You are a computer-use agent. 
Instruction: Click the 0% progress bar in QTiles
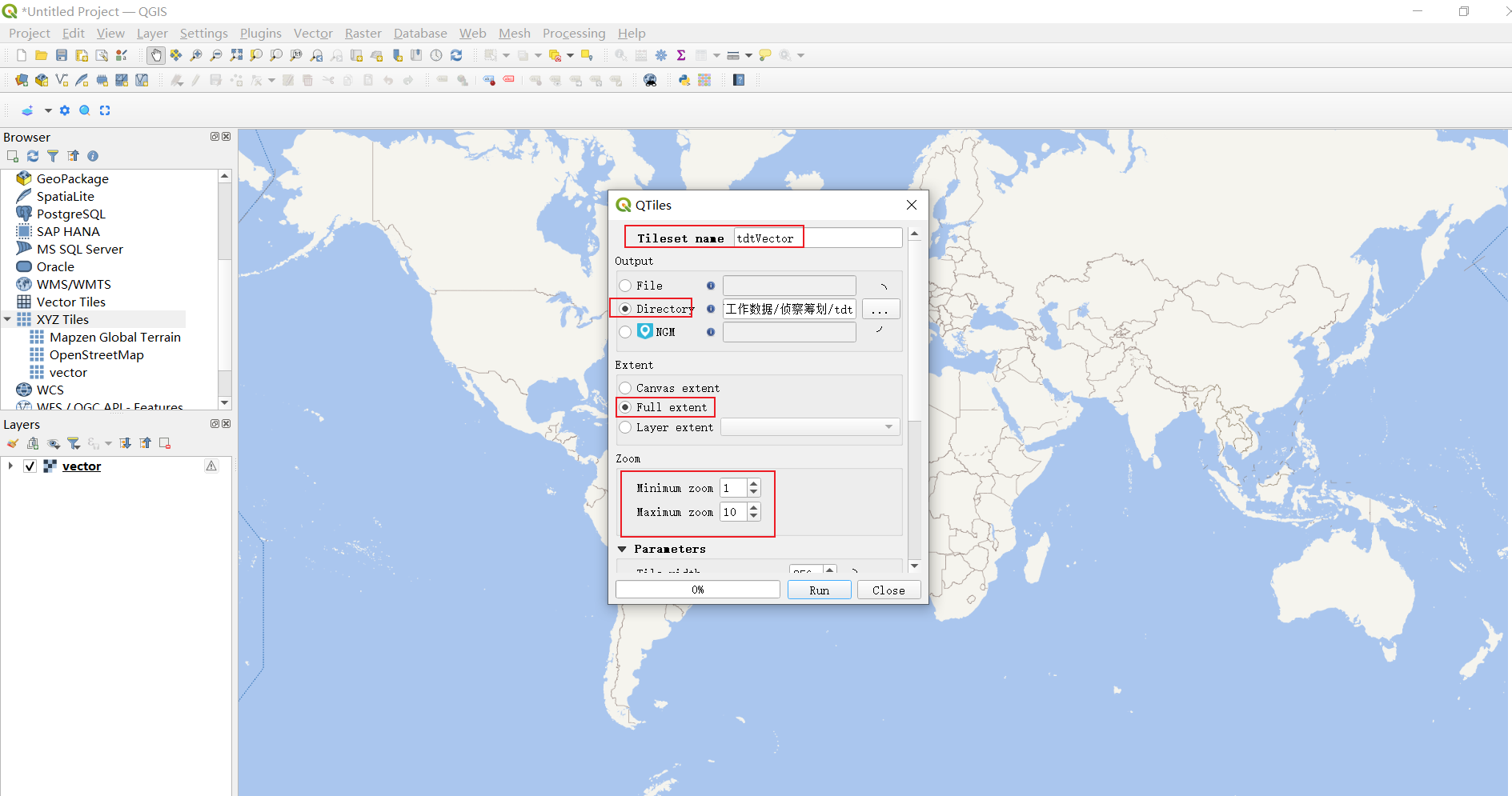[697, 590]
